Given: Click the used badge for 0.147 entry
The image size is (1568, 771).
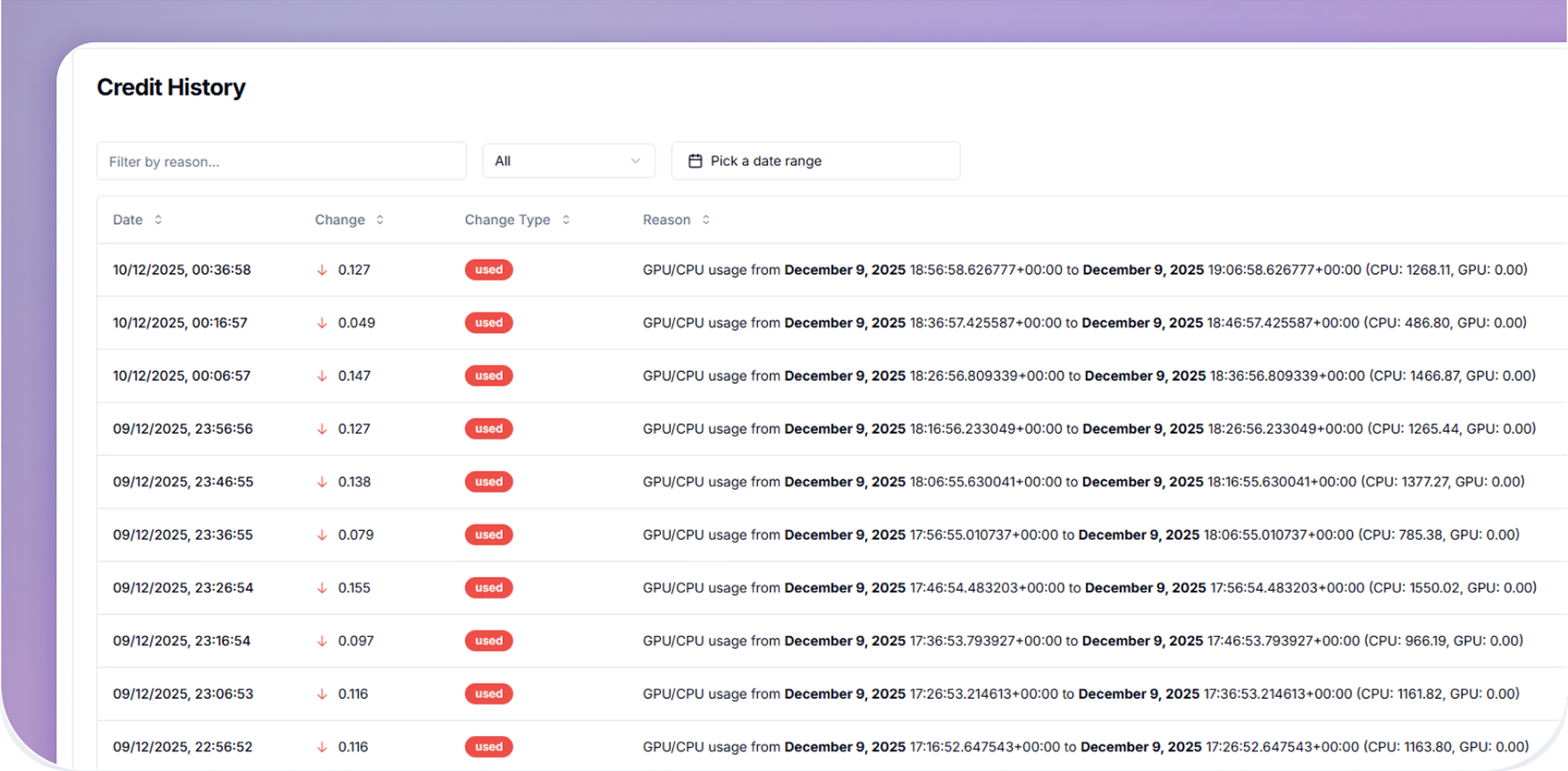Looking at the screenshot, I should click(488, 376).
